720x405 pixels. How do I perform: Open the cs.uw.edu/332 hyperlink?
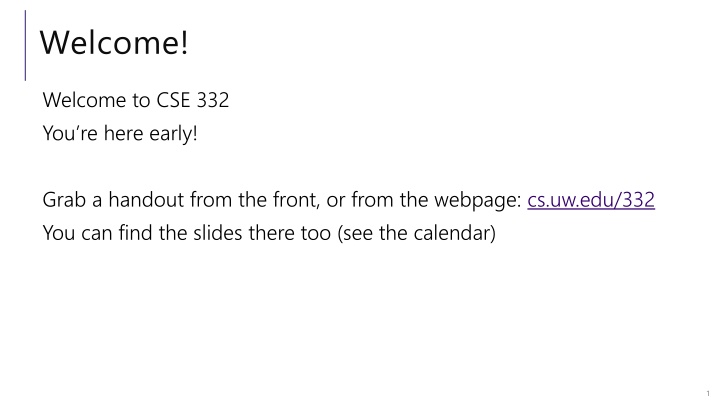click(591, 200)
